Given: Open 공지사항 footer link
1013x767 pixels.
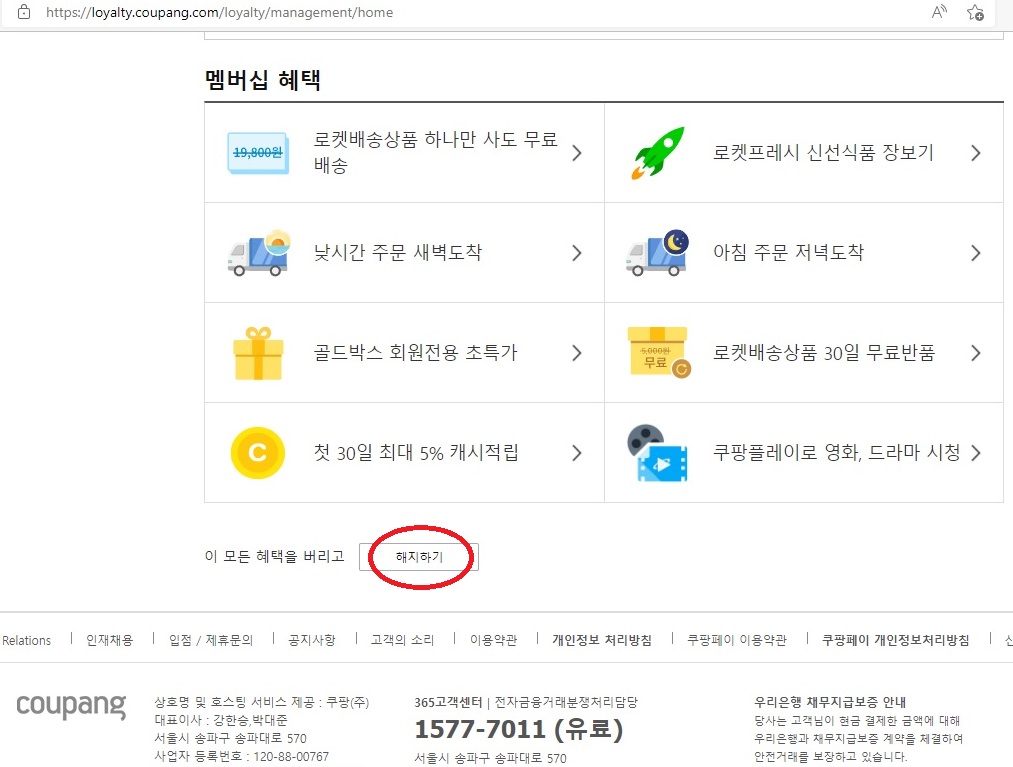Looking at the screenshot, I should [312, 640].
